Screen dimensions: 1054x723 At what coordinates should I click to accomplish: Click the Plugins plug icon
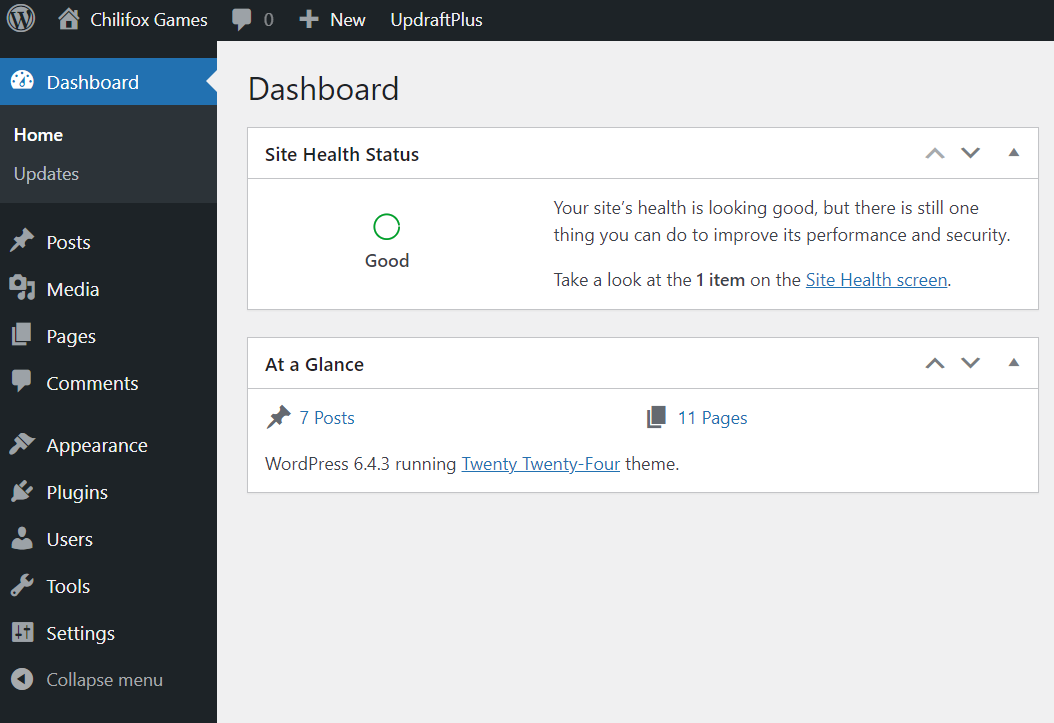[22, 491]
